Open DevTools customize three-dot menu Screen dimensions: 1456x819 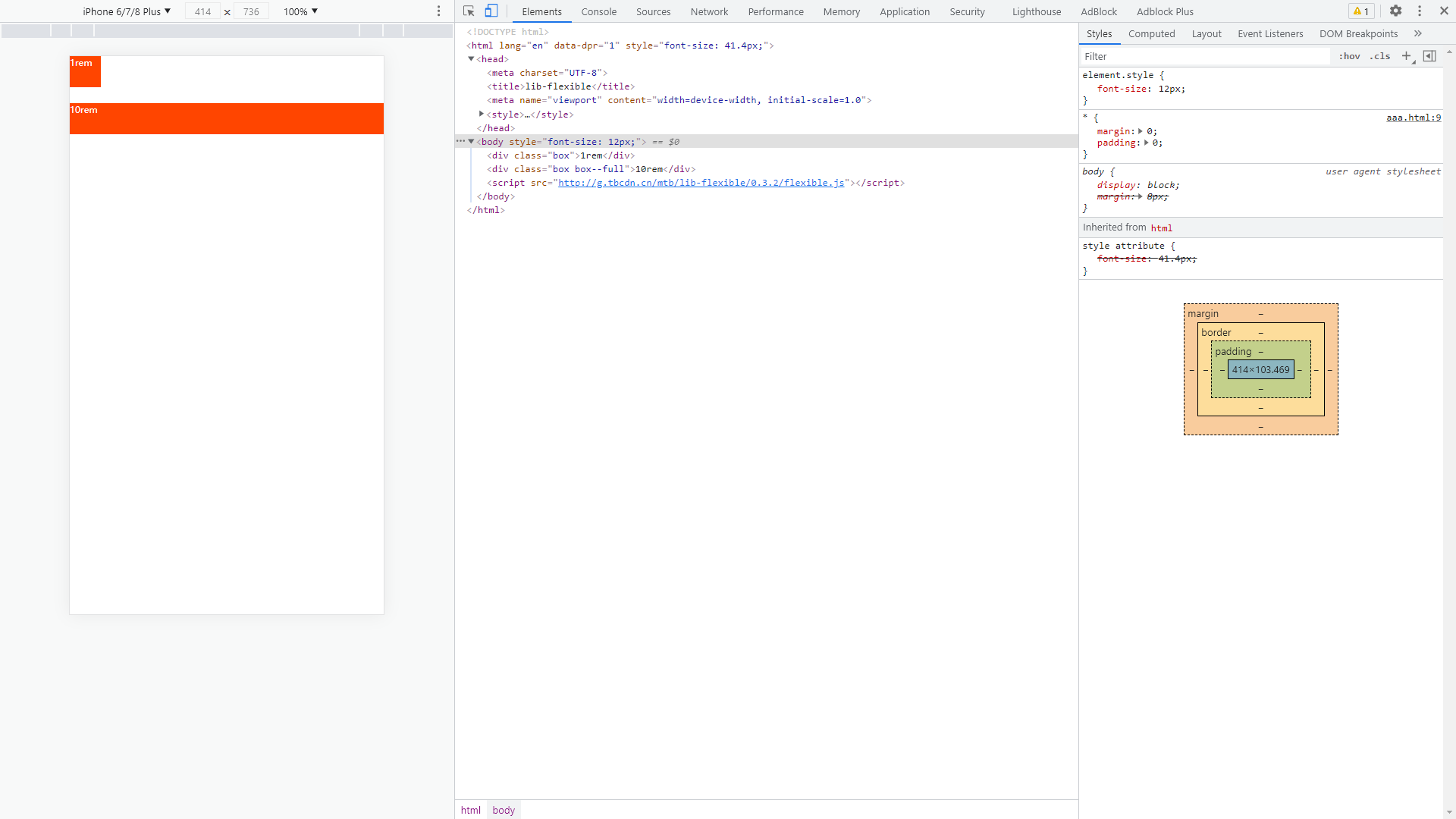(1420, 11)
